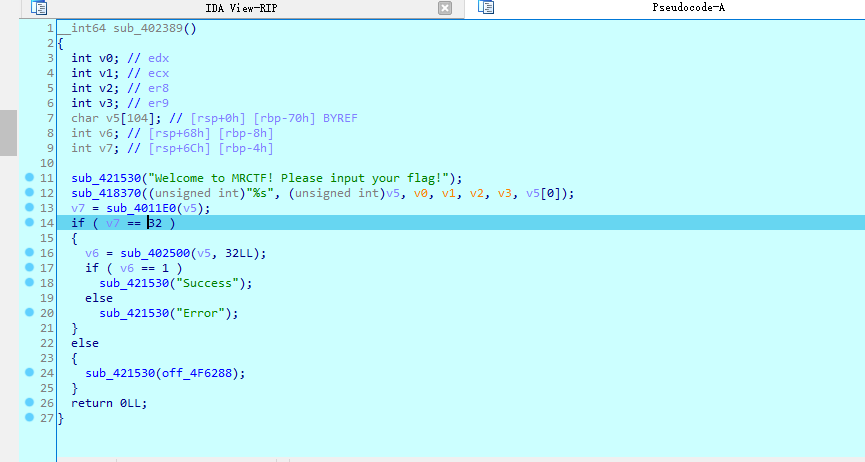The image size is (865, 462).
Task: Click breakpoint dot on line 18
Action: 30,283
